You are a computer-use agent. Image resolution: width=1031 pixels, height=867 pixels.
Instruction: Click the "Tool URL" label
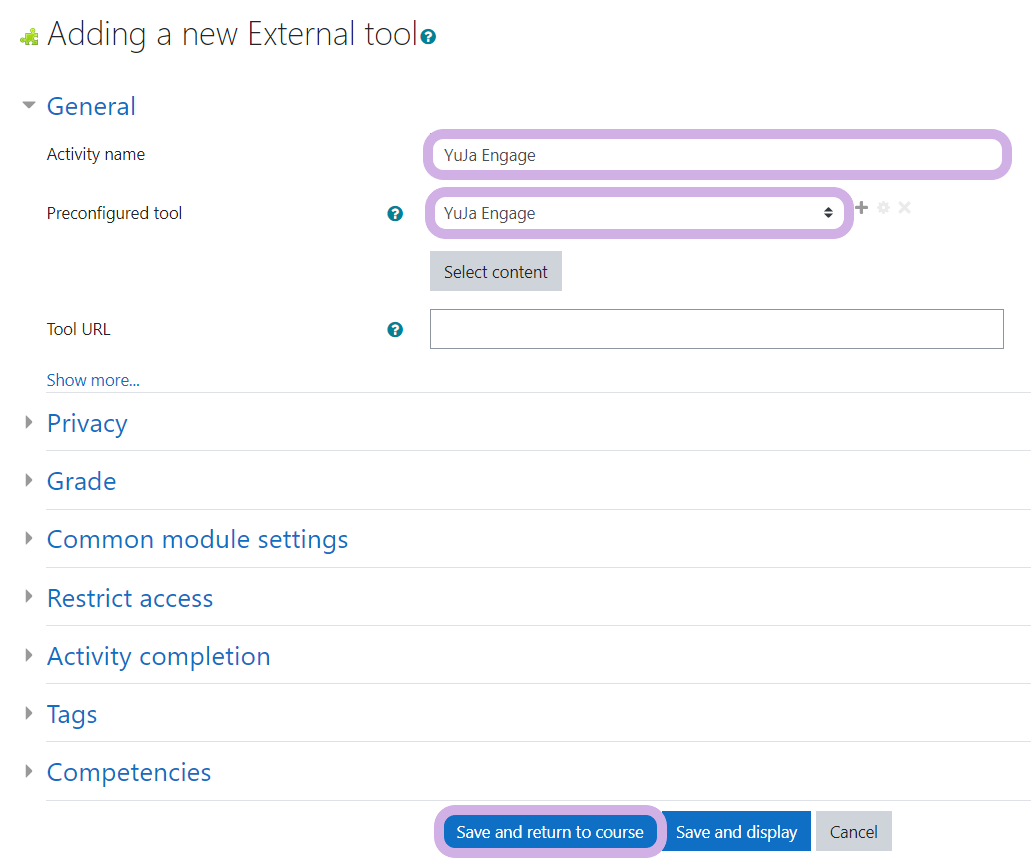(x=79, y=329)
